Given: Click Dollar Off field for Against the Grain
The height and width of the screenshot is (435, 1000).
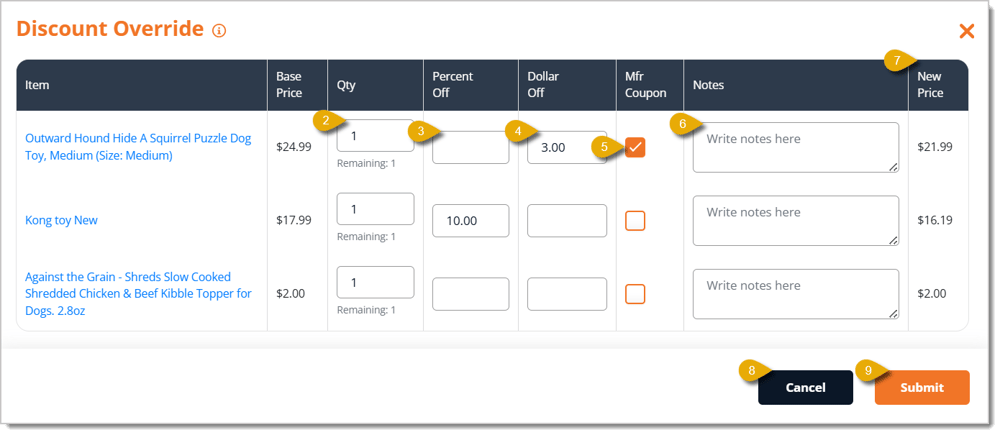Looking at the screenshot, I should [x=567, y=294].
